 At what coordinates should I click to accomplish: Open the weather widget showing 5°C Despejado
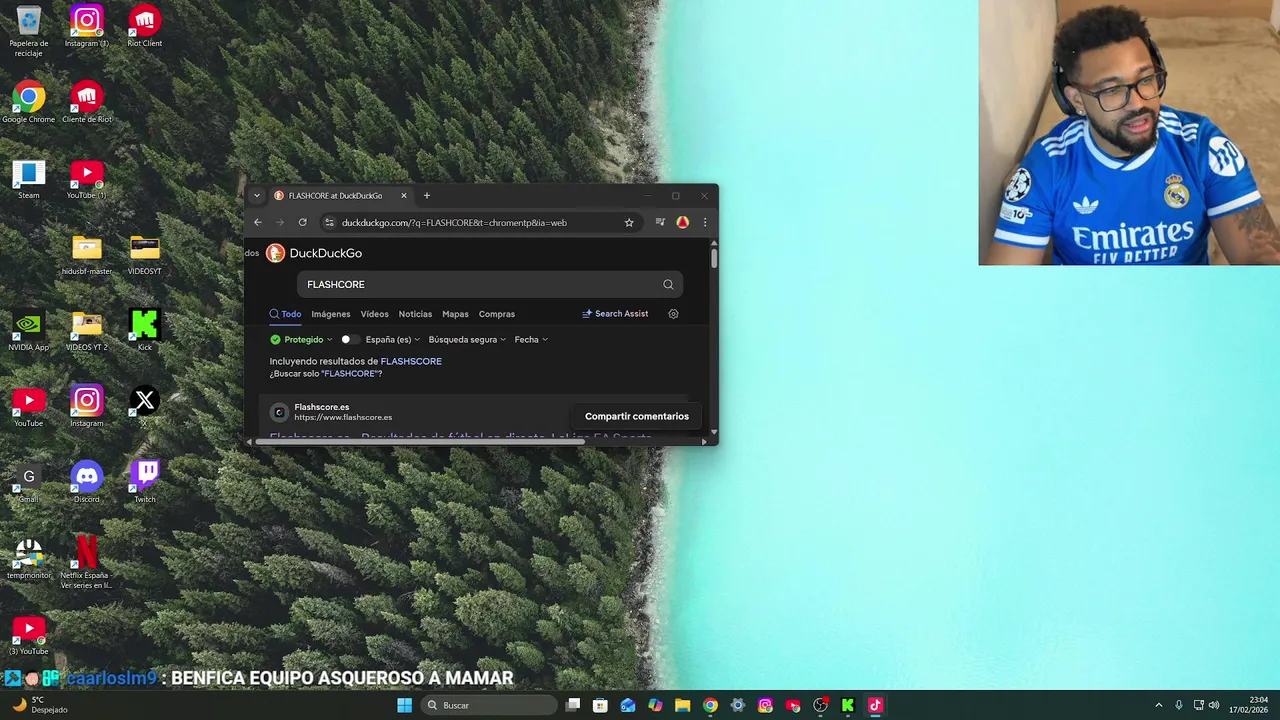(x=40, y=705)
